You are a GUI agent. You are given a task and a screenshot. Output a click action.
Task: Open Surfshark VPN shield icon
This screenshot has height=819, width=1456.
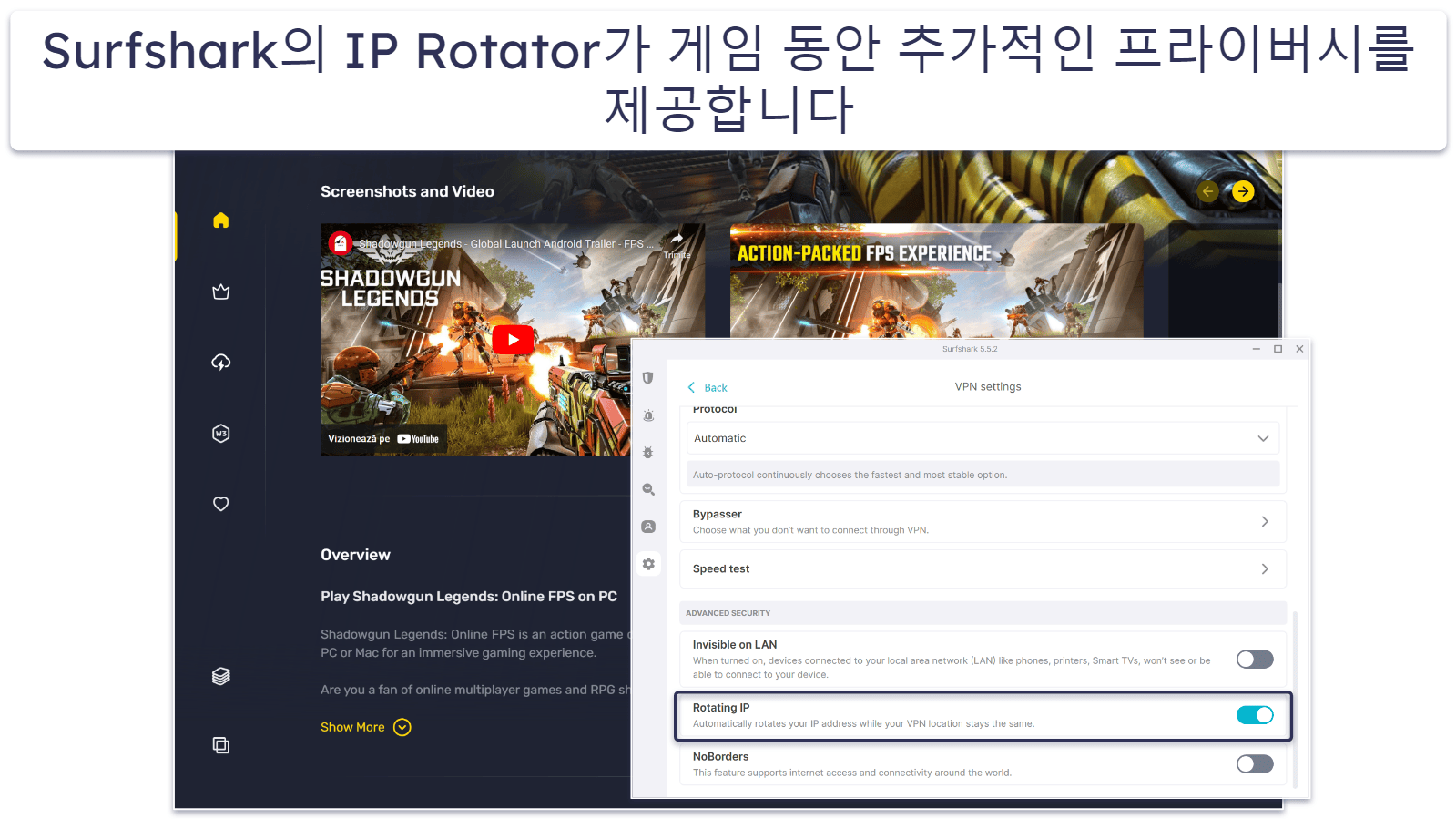(x=648, y=378)
